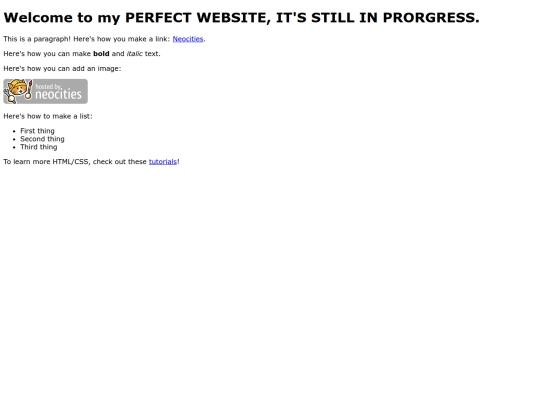Image resolution: width=540 pixels, height=405 pixels.
Task: Click the bullet before 'Third thing'
Action: coord(14,147)
